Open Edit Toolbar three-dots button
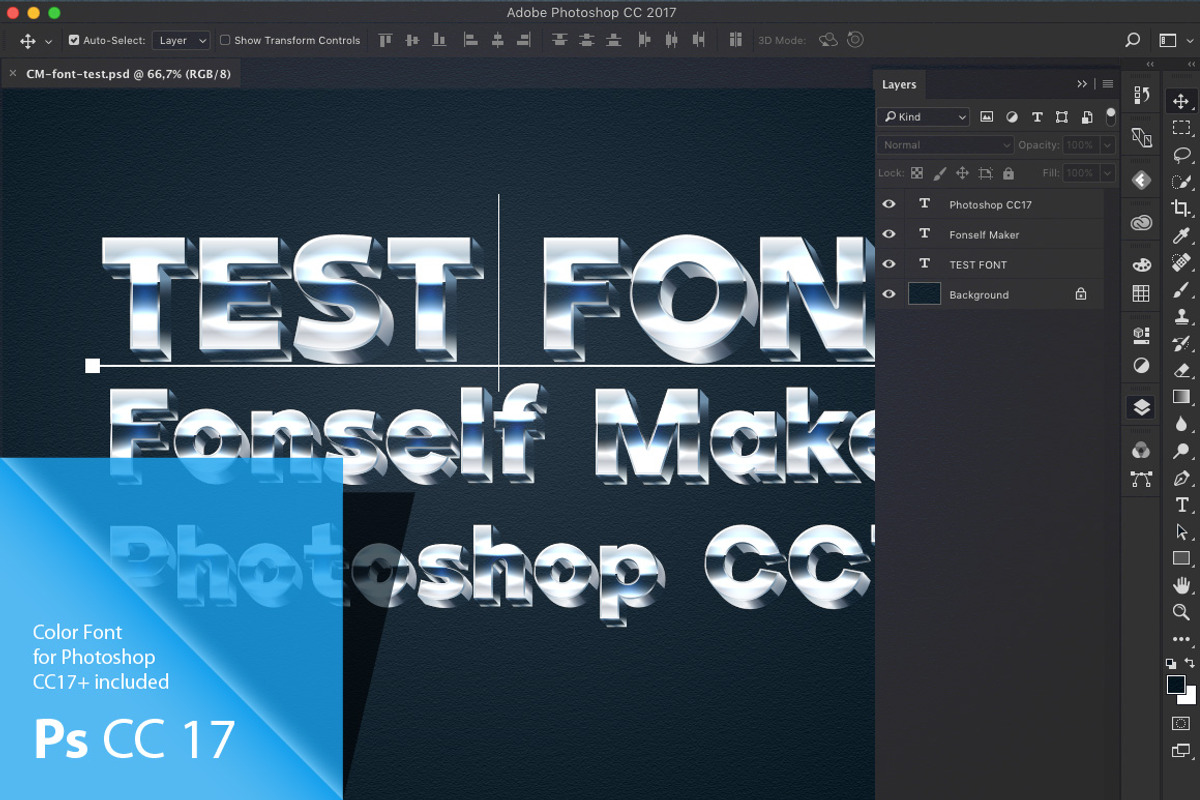This screenshot has width=1200, height=800. click(1181, 639)
